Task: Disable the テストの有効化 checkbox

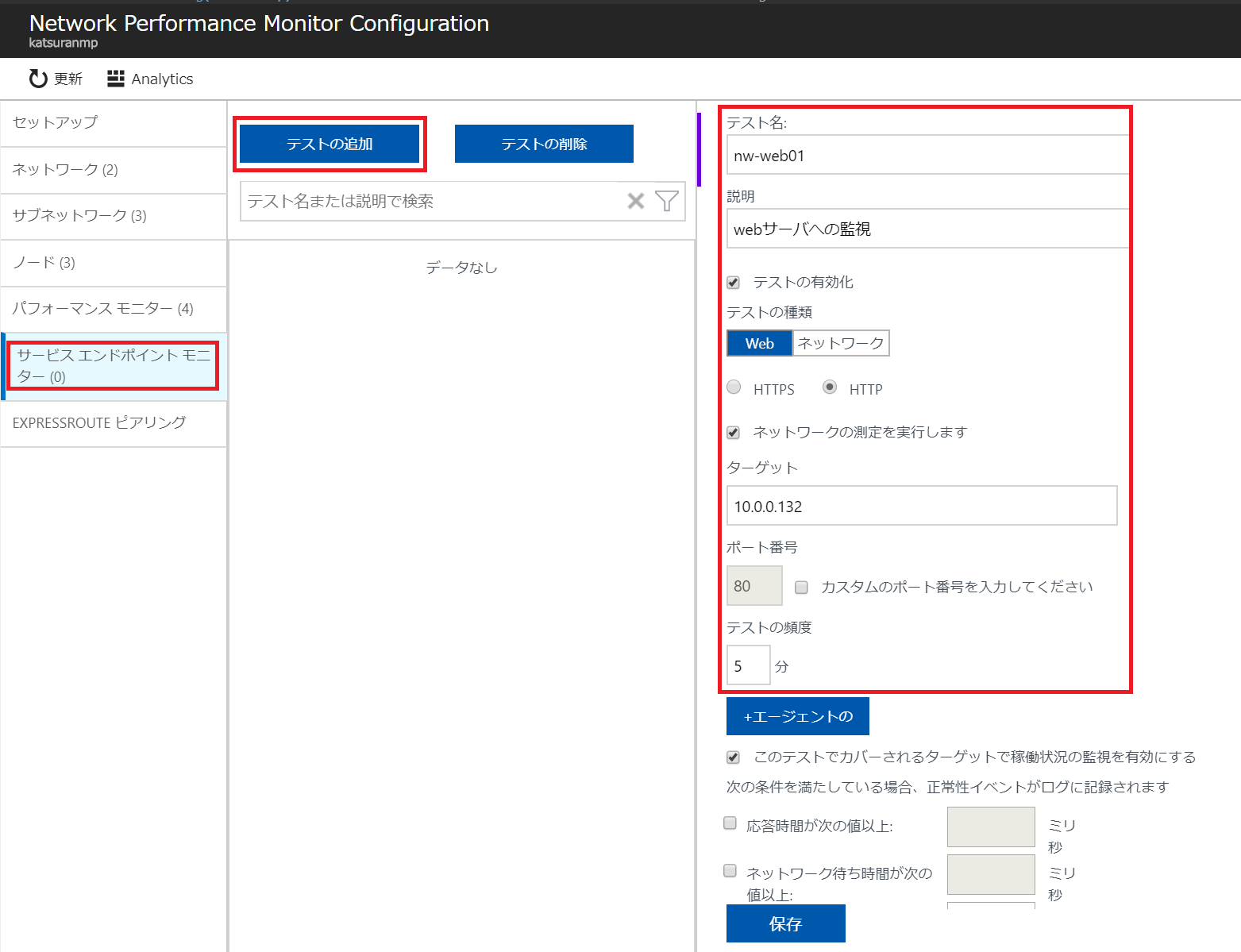Action: click(x=732, y=282)
